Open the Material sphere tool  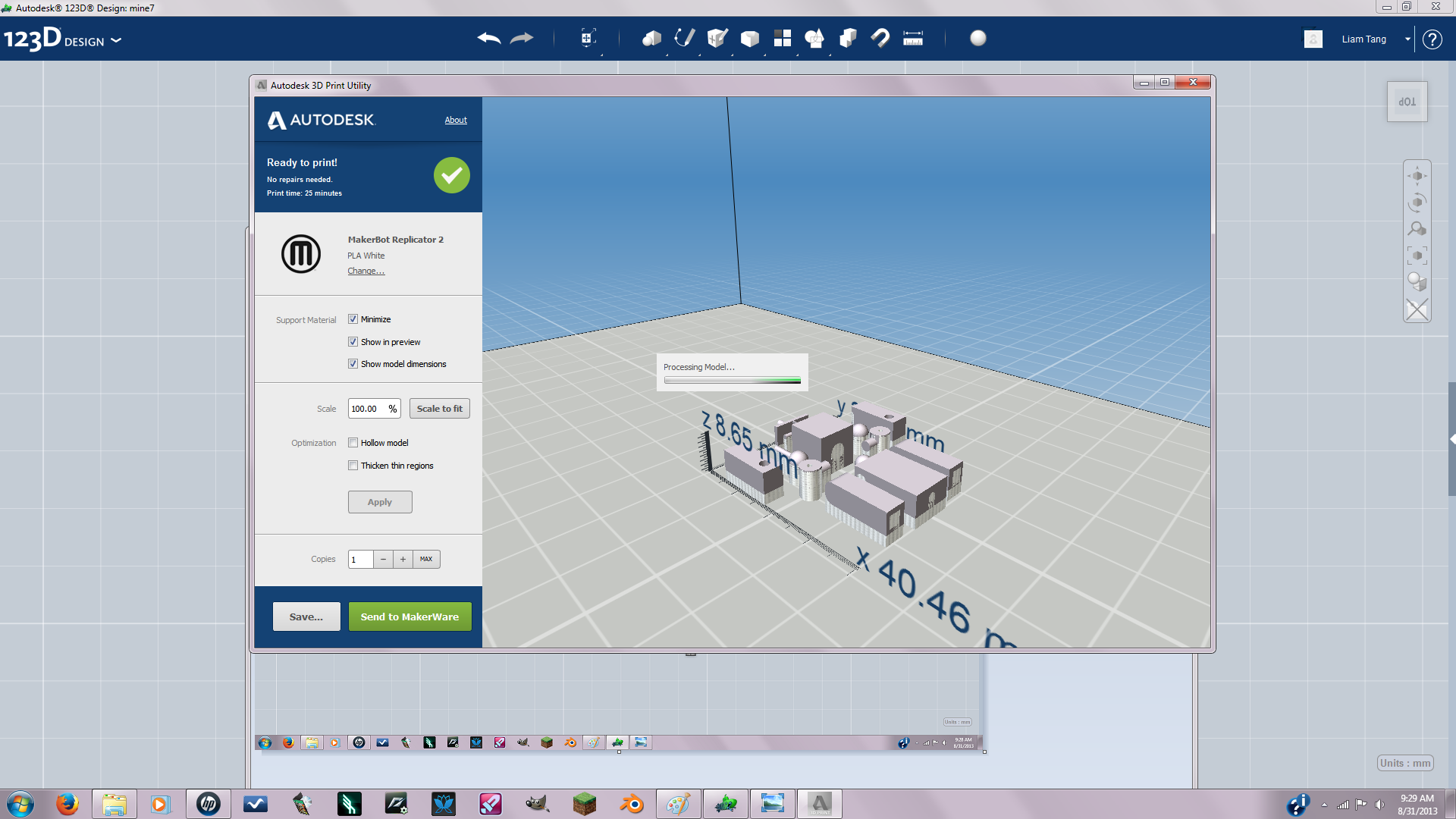click(x=978, y=38)
